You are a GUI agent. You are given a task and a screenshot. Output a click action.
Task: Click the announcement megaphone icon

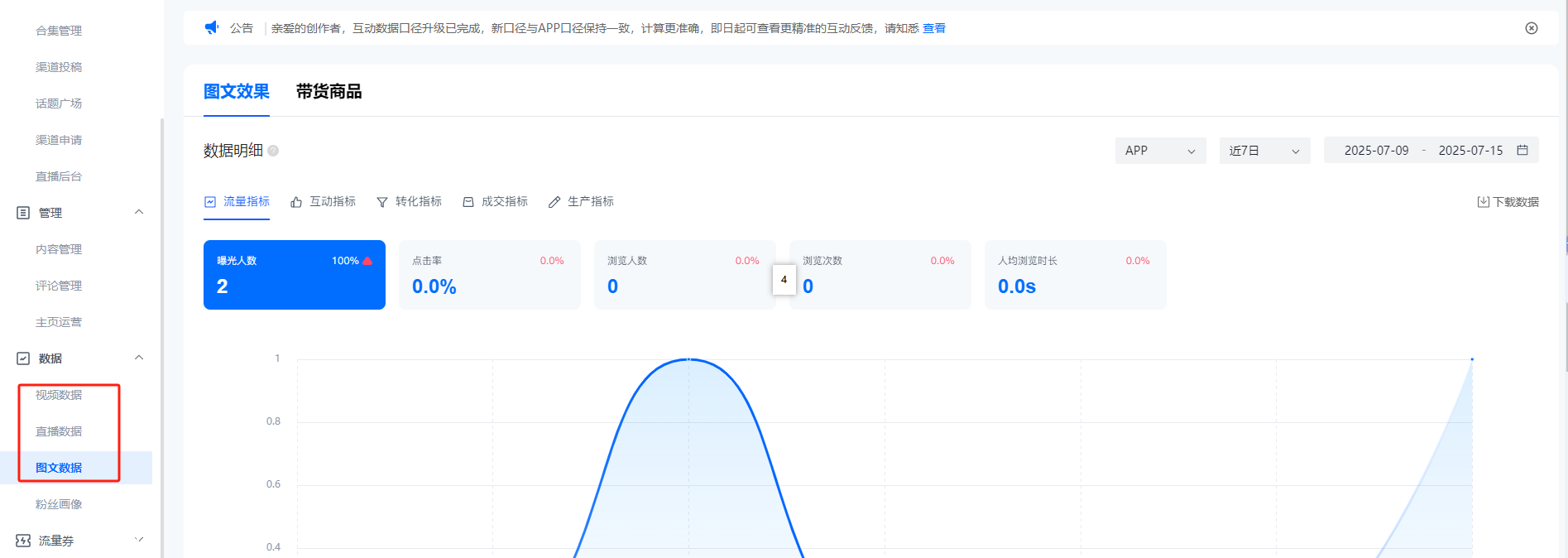click(x=212, y=27)
